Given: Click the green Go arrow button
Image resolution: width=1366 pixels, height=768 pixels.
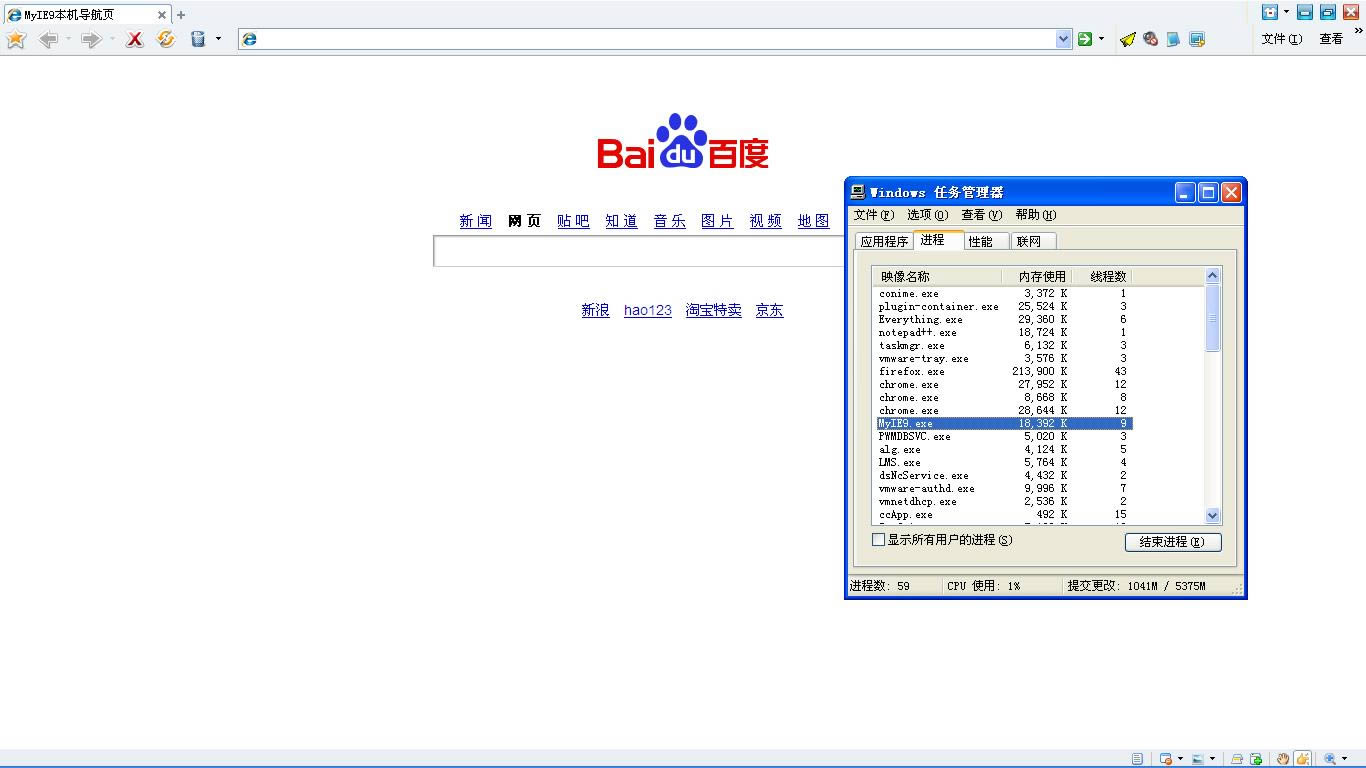Looking at the screenshot, I should [1085, 39].
